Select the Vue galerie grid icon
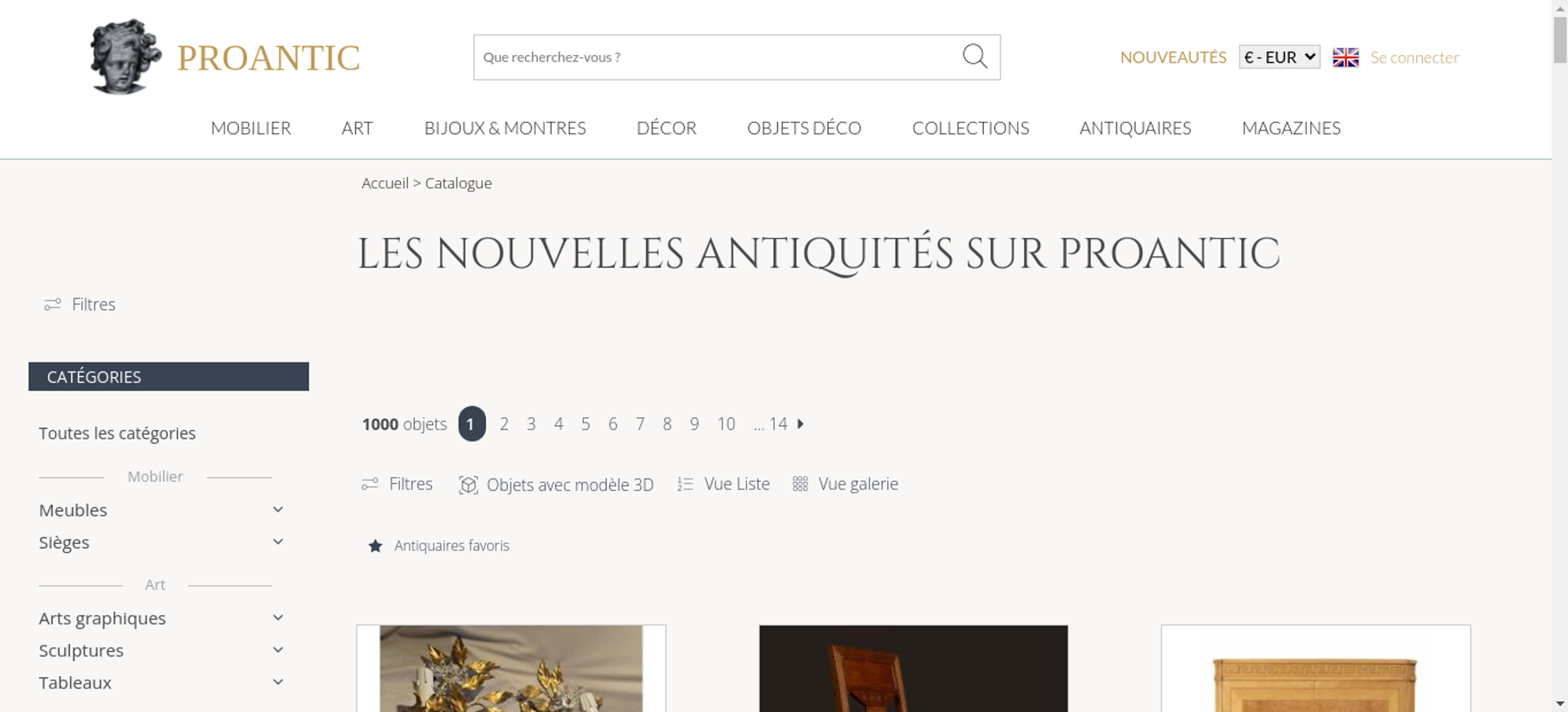Image resolution: width=1568 pixels, height=712 pixels. point(800,484)
